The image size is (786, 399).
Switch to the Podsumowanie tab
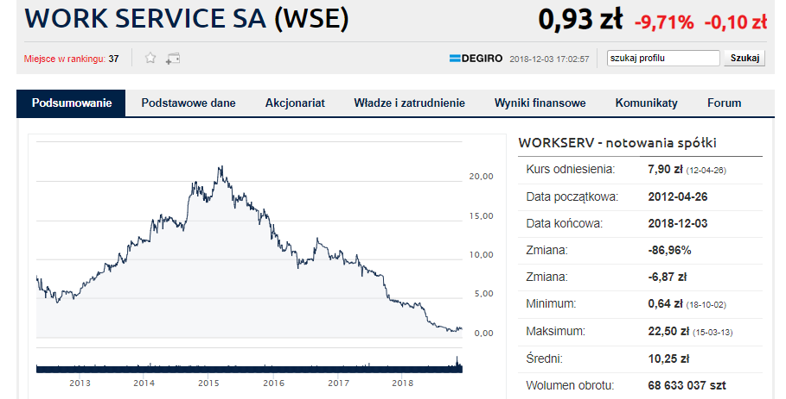[71, 103]
